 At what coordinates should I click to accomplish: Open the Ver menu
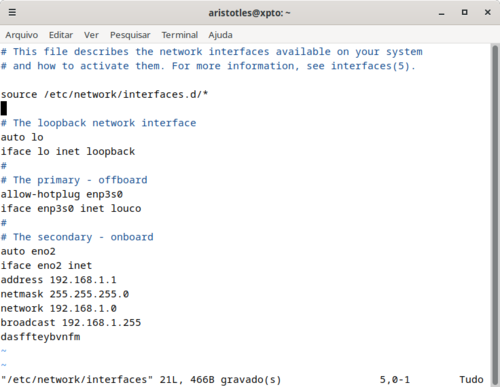coord(91,35)
